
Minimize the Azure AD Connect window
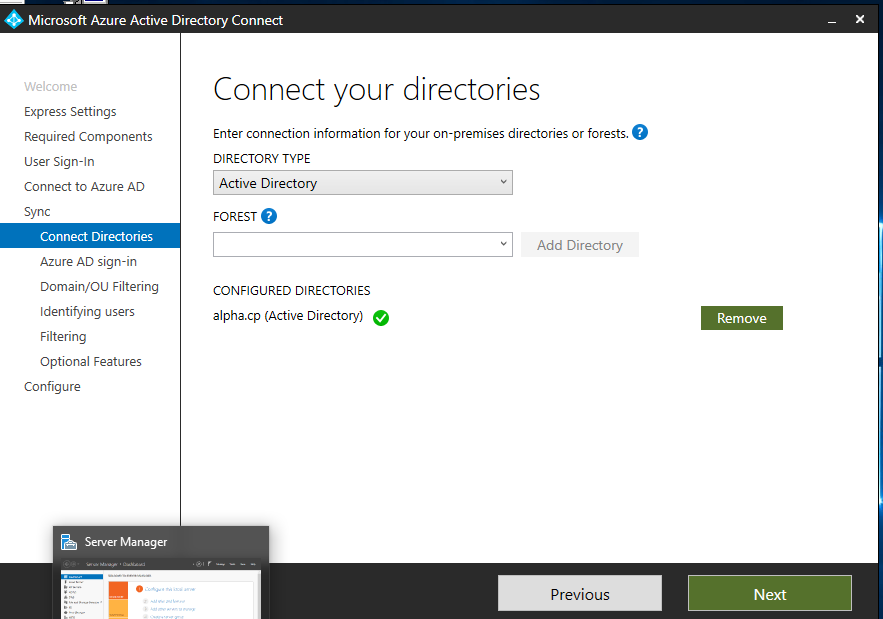pos(832,20)
